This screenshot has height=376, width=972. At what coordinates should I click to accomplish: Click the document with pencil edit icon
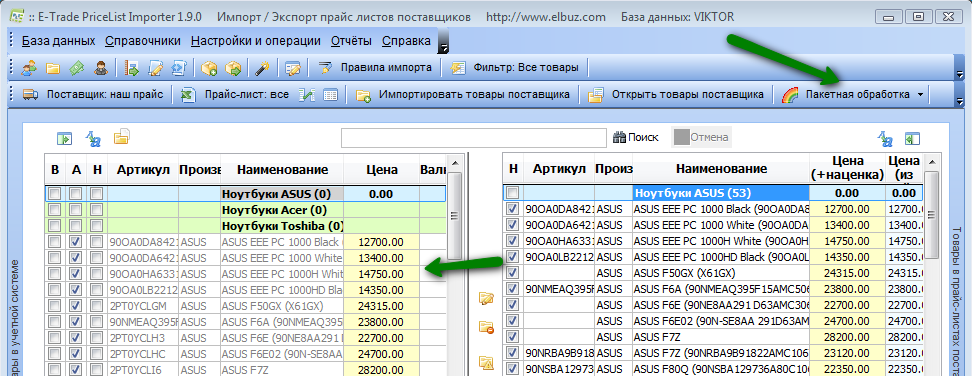[x=155, y=68]
